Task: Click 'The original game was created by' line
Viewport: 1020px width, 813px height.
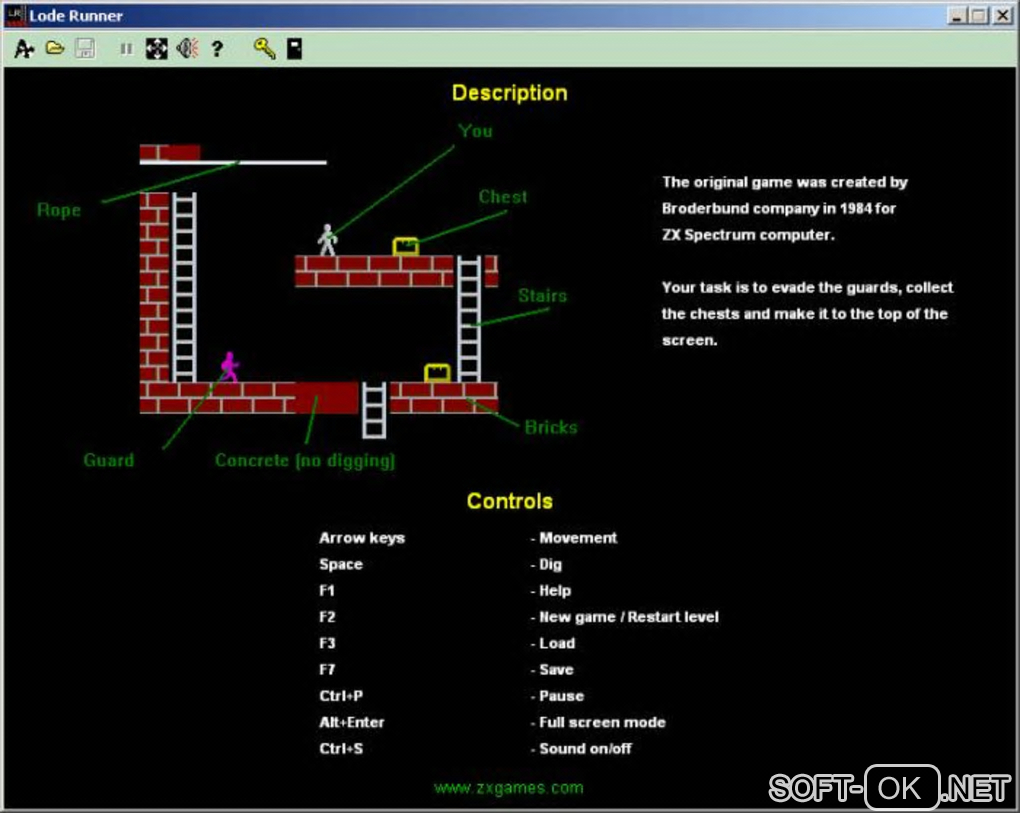Action: (x=785, y=182)
